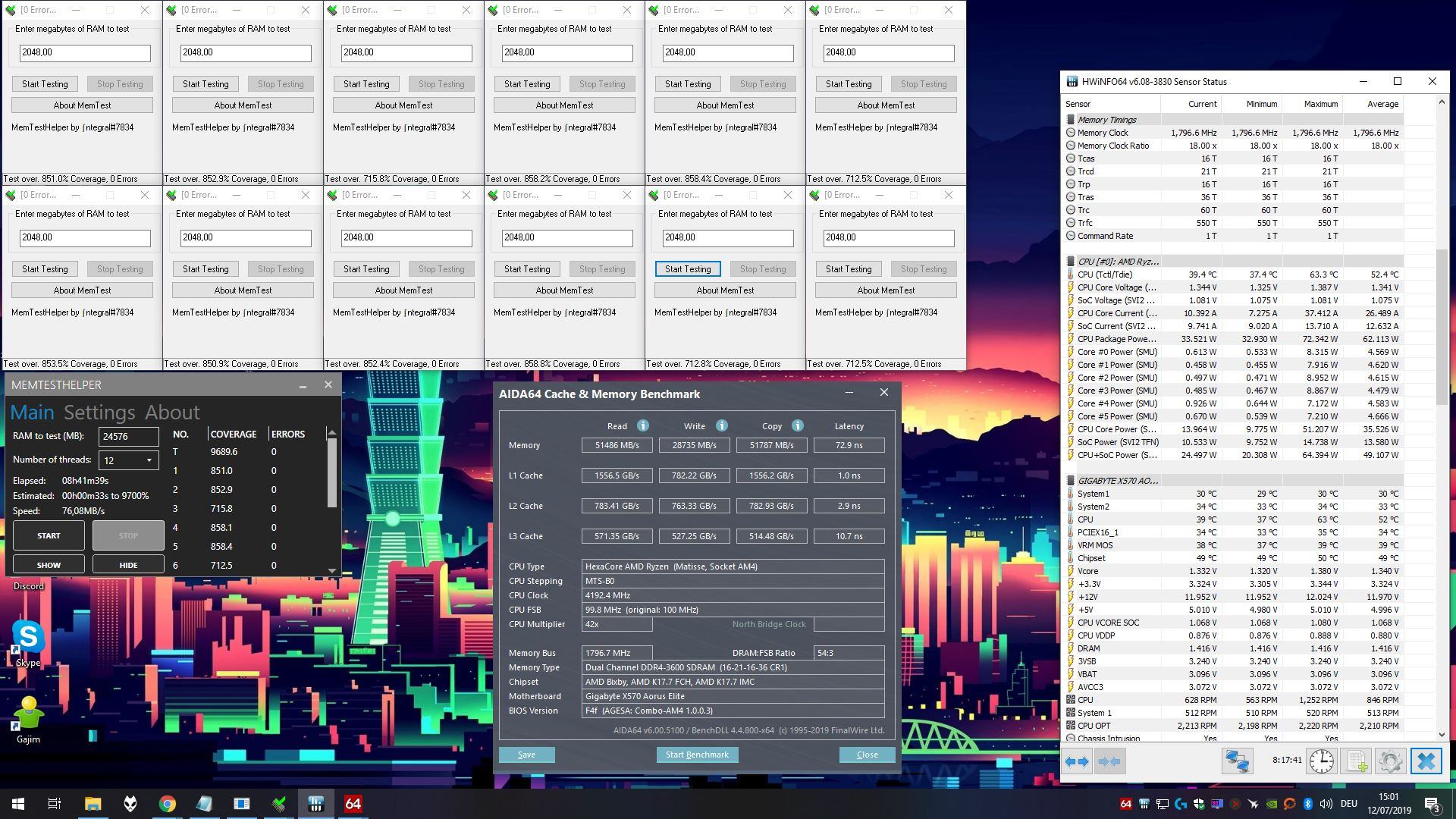1456x819 pixels.
Task: Reset HWiNFO elapsed time clock icon
Action: click(x=1321, y=761)
